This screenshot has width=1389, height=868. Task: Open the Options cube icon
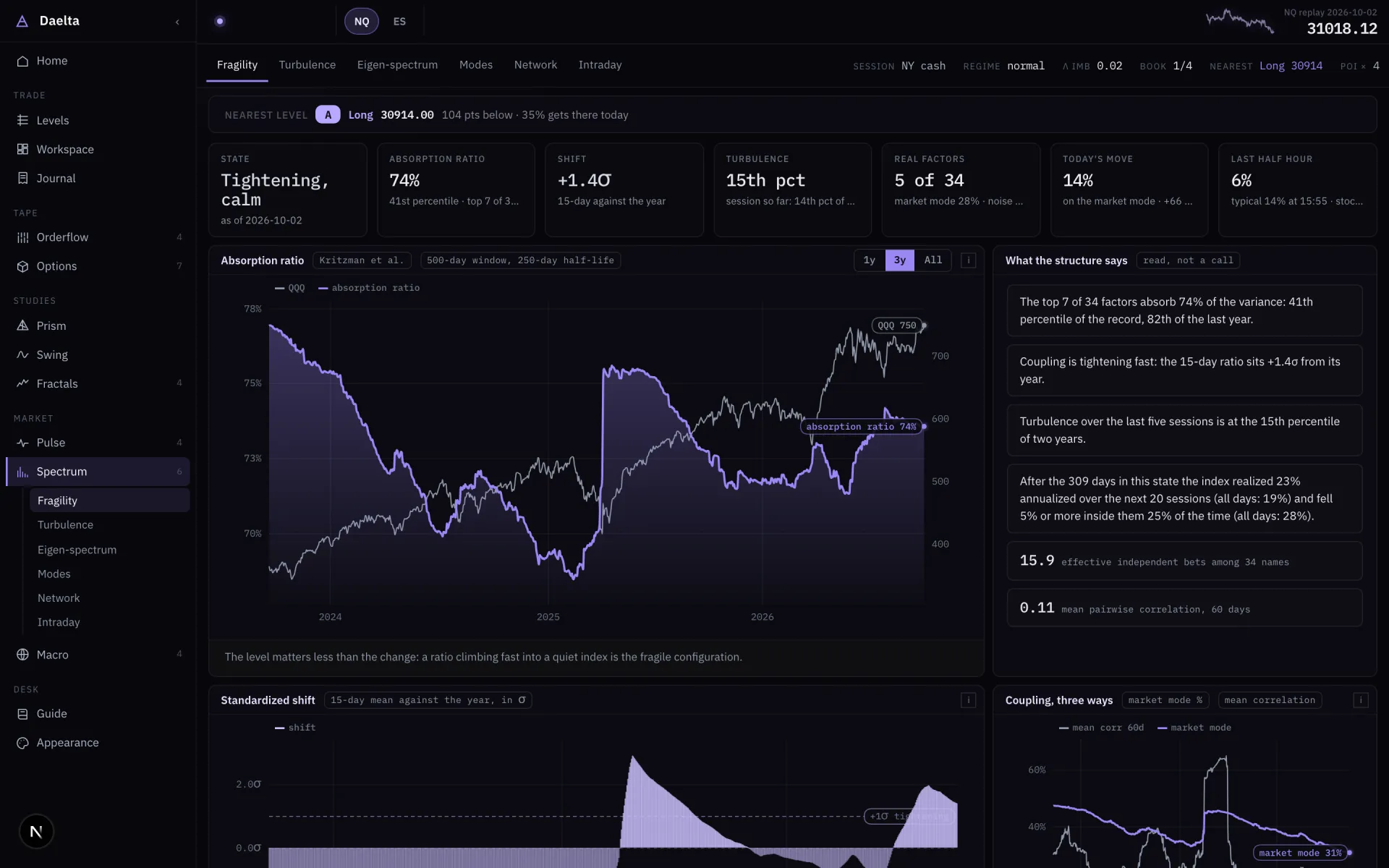click(x=22, y=266)
